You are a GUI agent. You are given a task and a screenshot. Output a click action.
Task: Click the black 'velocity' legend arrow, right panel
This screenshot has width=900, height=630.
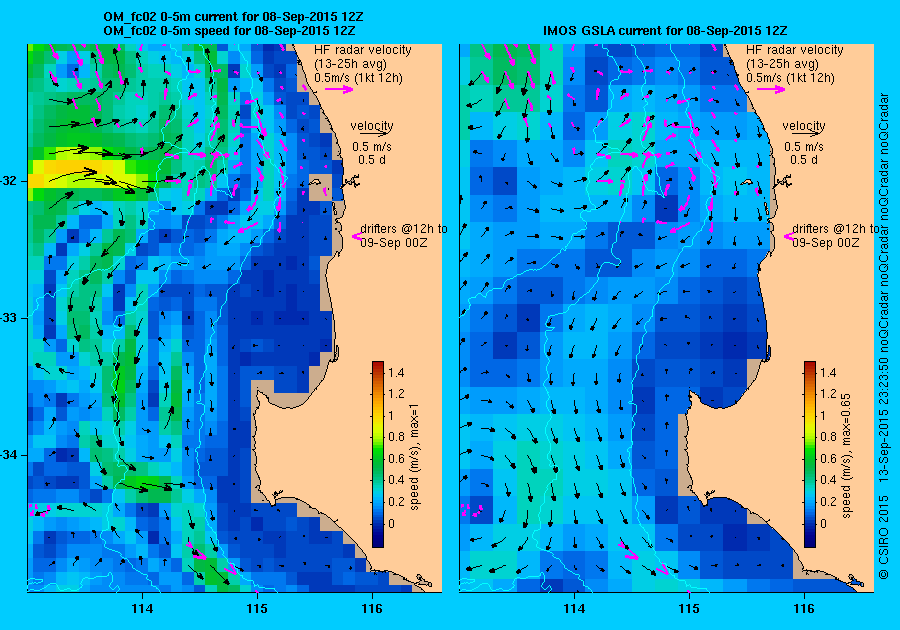coord(804,133)
